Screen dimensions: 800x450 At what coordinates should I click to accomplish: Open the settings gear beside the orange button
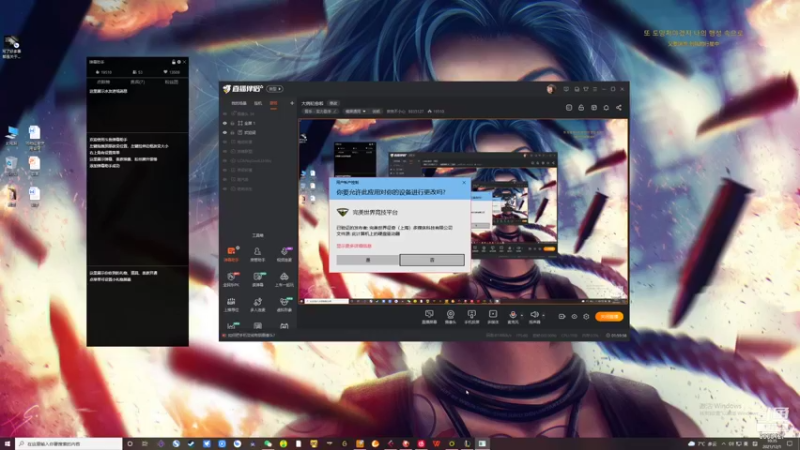tap(586, 316)
